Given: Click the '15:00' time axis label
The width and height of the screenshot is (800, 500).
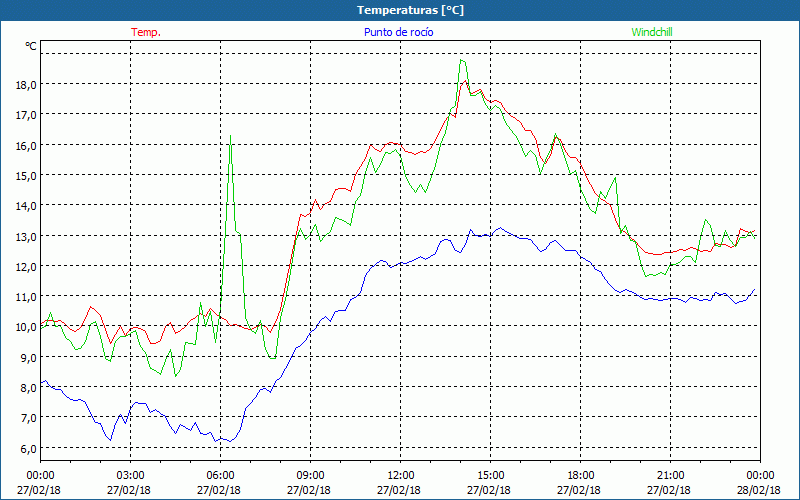Looking at the screenshot, I should 490,476.
